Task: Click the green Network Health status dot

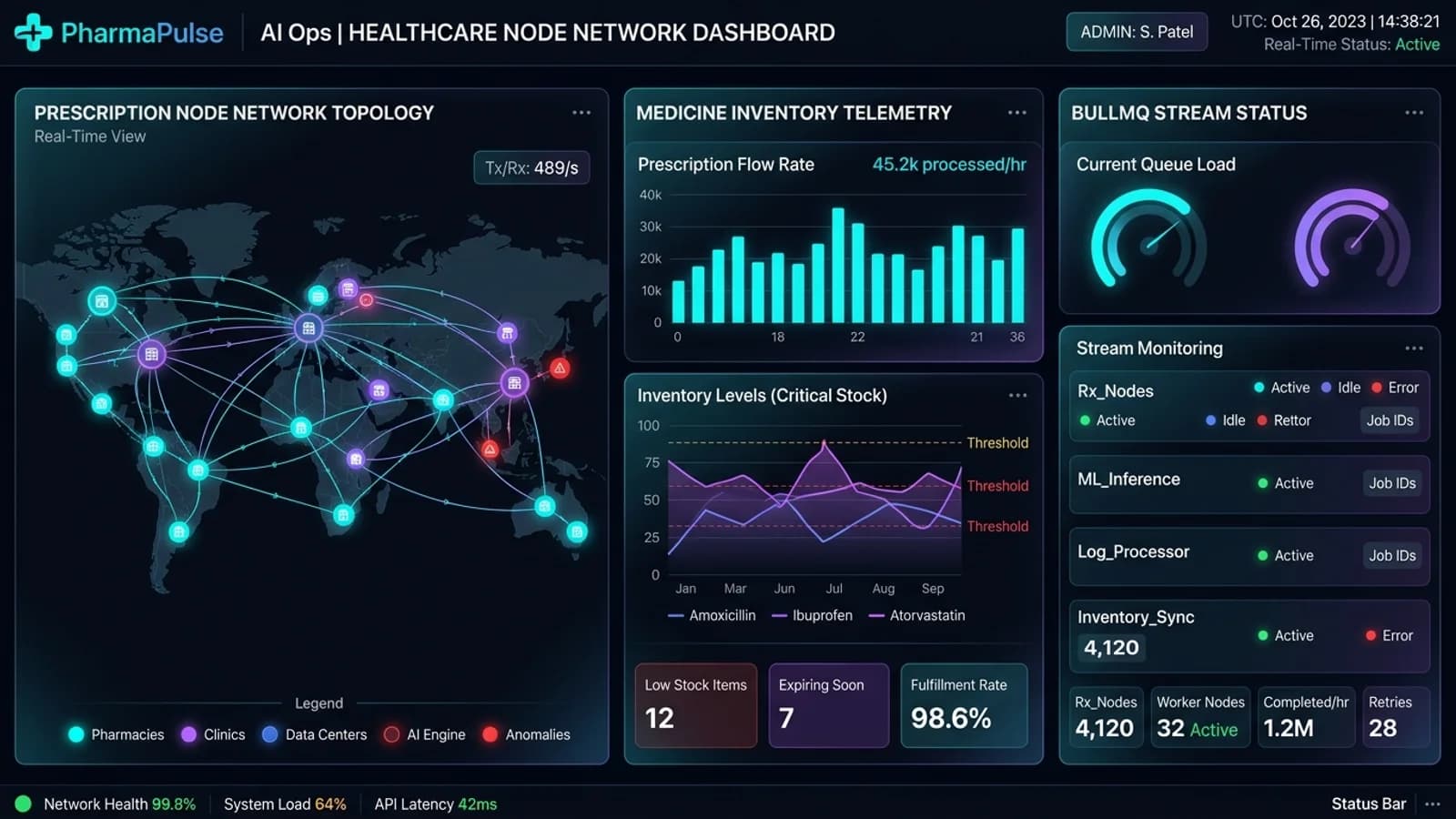Action: pos(24,804)
